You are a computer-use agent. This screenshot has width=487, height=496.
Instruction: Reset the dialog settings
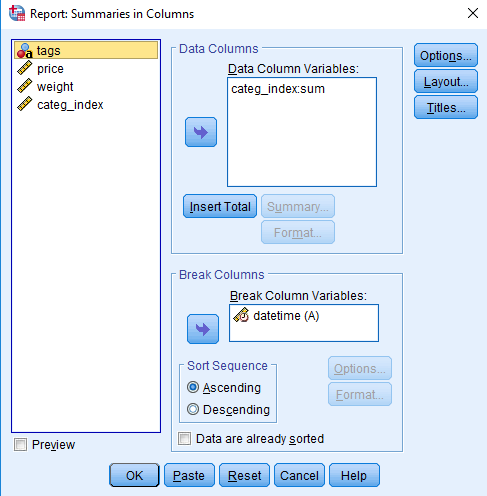coord(244,475)
